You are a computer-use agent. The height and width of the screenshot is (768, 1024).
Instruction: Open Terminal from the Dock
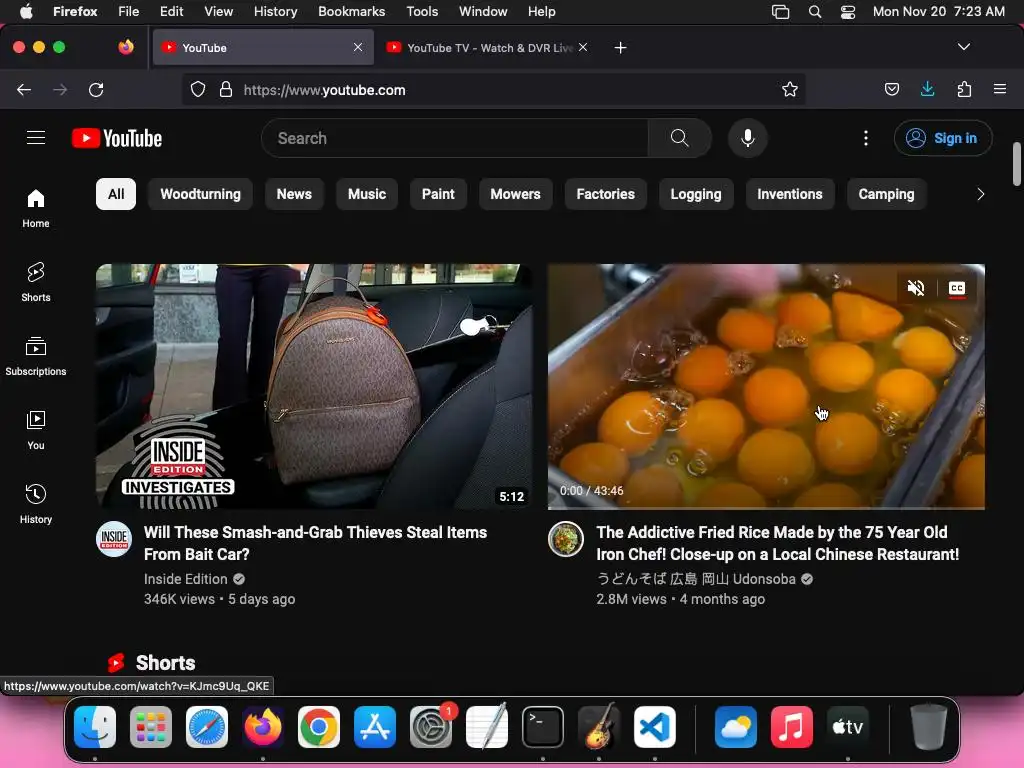pyautogui.click(x=543, y=726)
